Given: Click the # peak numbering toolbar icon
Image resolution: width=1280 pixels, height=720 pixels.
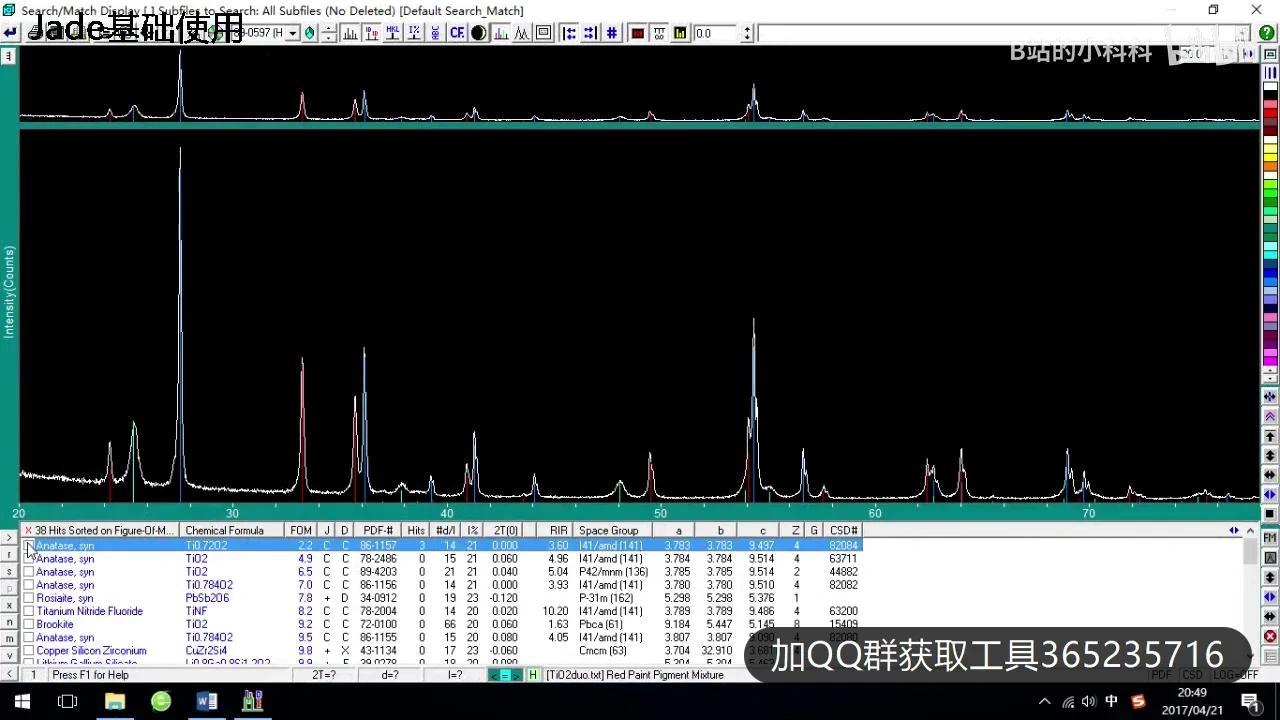Looking at the screenshot, I should (613, 33).
